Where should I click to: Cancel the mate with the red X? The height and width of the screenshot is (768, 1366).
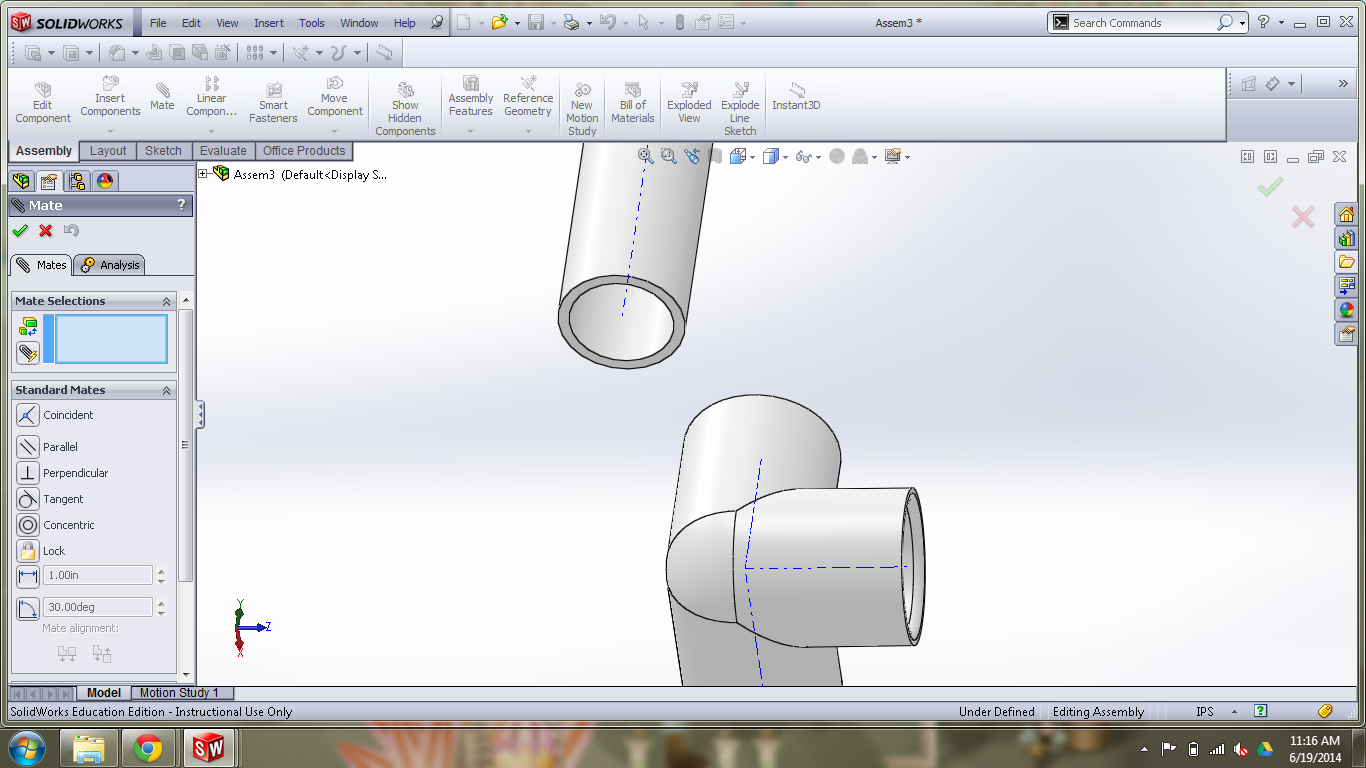coord(46,231)
